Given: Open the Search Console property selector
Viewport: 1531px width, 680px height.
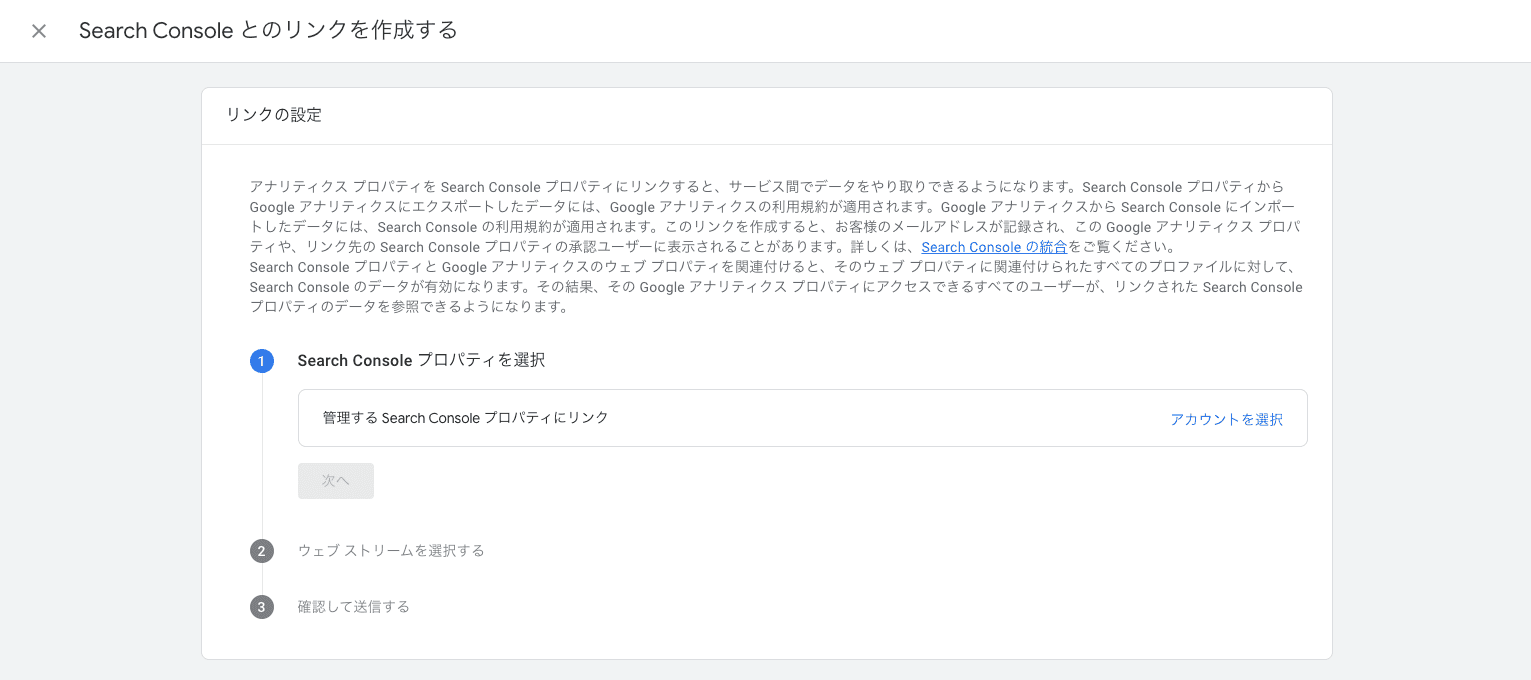Looking at the screenshot, I should (x=1226, y=419).
